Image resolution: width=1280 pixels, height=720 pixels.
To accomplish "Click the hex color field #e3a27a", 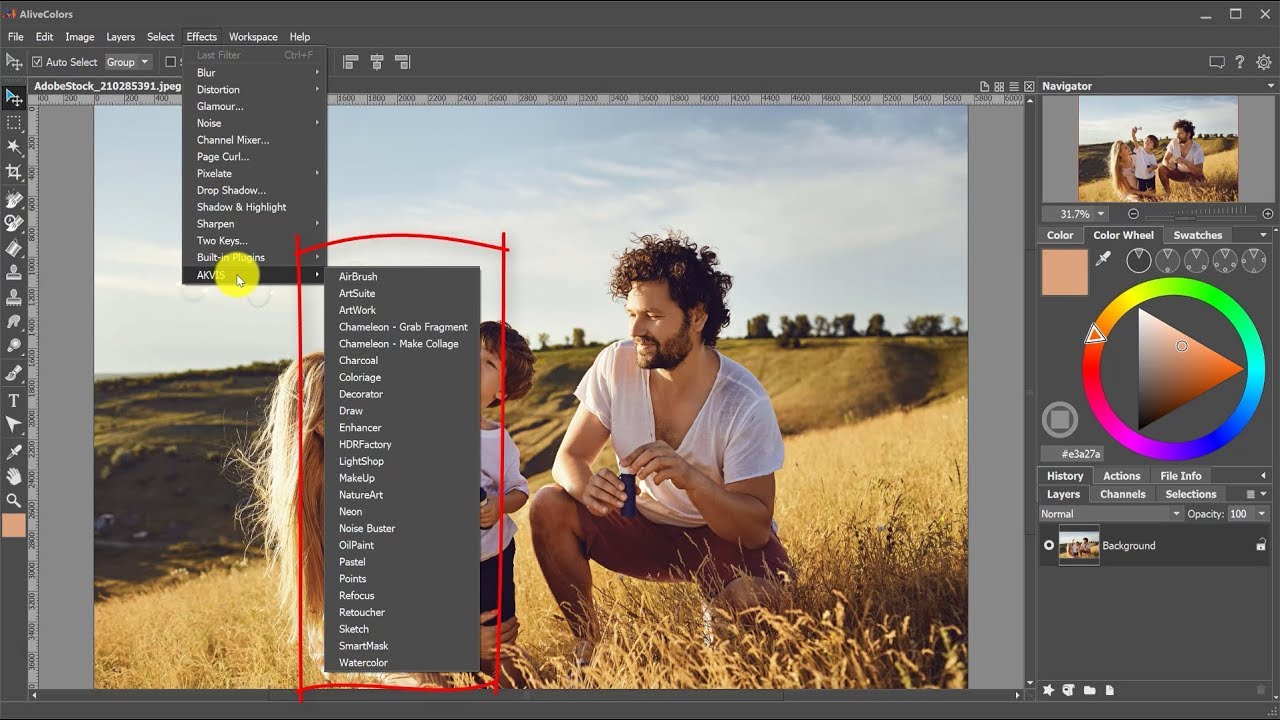I will pos(1073,454).
